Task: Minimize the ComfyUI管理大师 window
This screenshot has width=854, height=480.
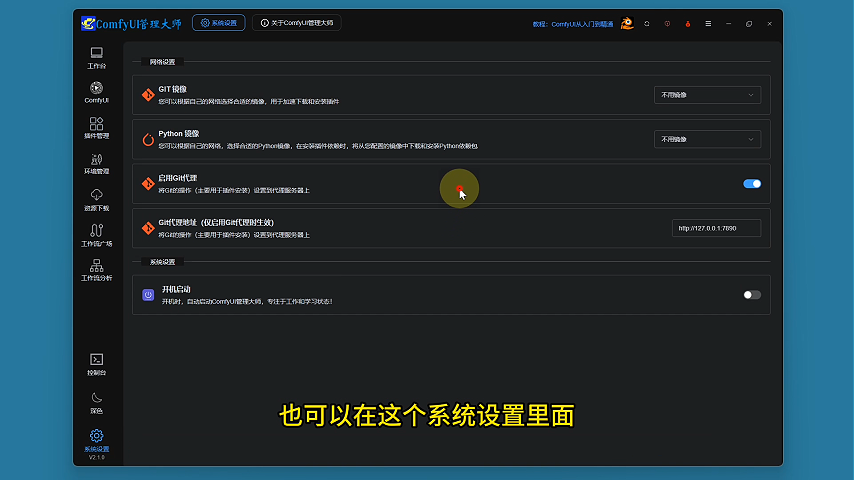Action: pyautogui.click(x=729, y=24)
